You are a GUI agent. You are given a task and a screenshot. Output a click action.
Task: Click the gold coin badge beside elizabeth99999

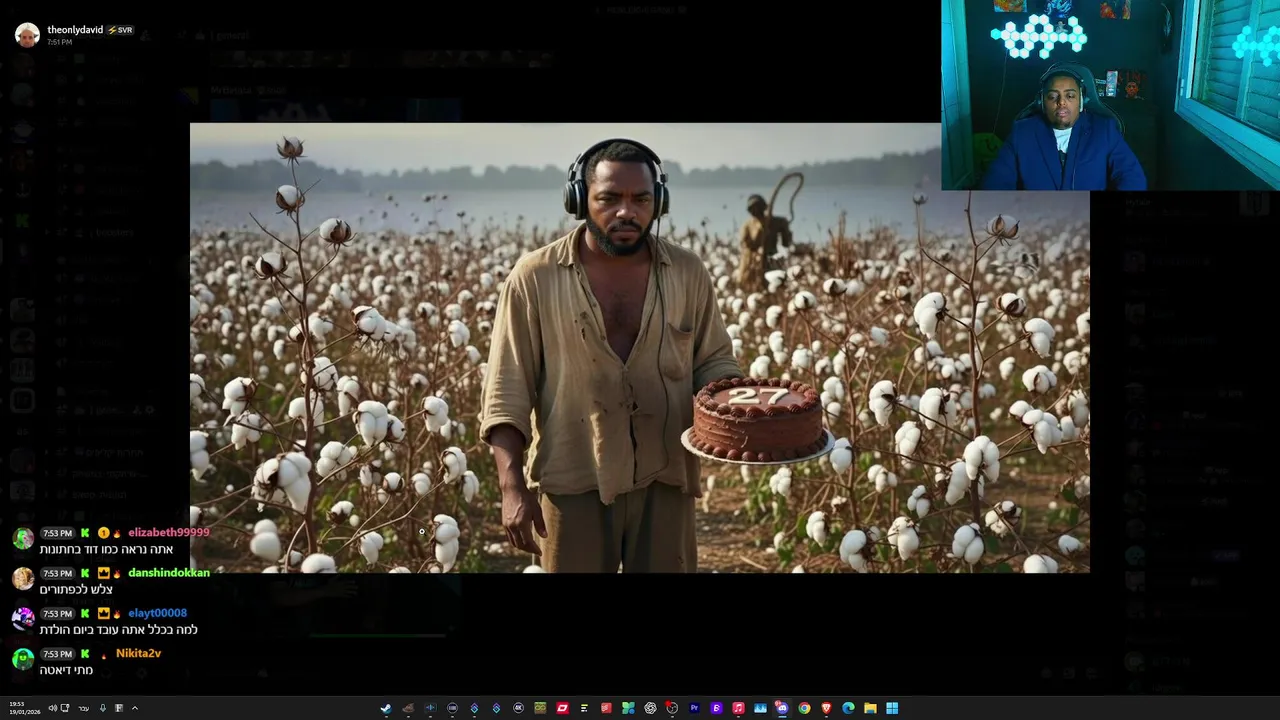tap(103, 533)
